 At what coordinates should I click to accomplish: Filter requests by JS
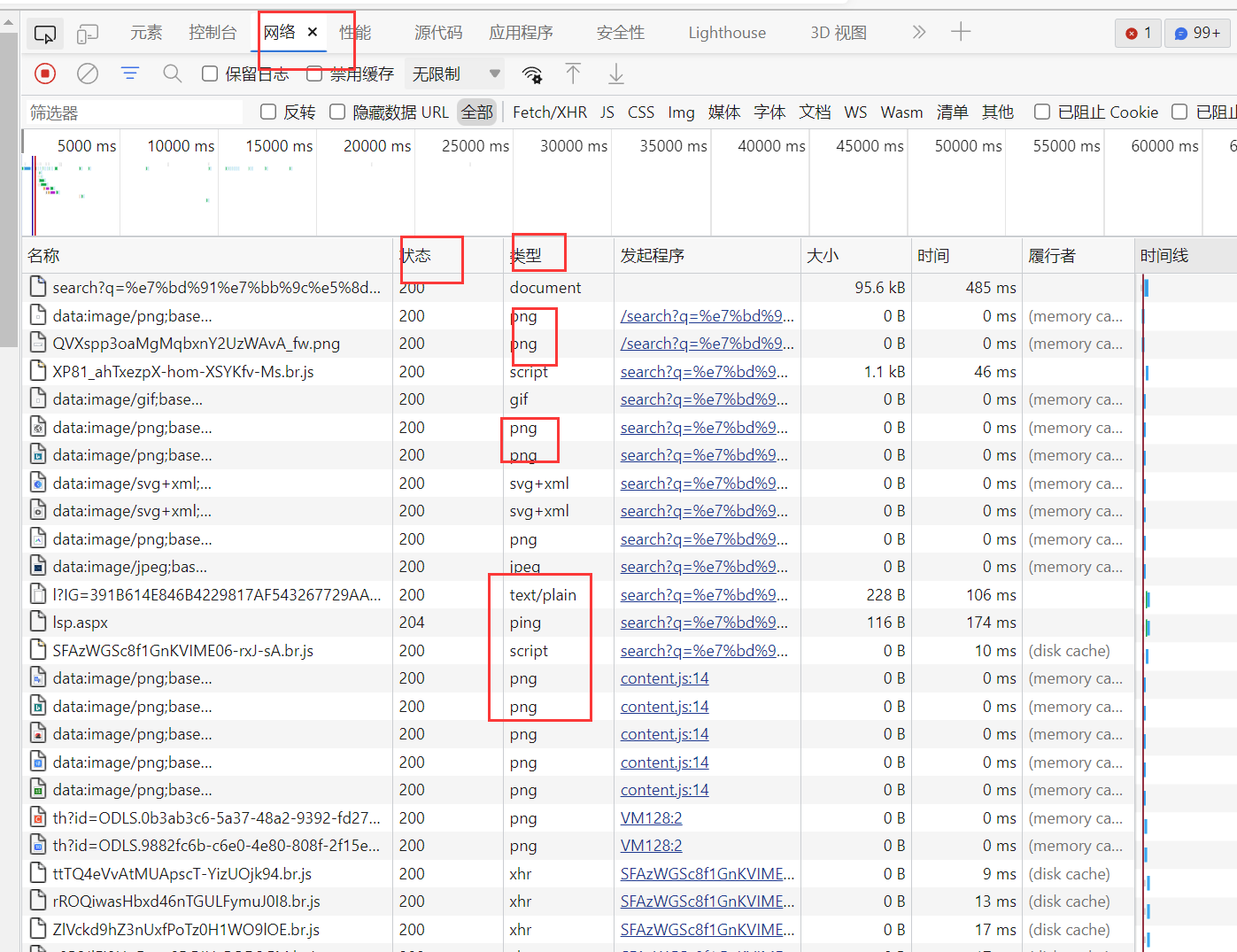click(x=607, y=112)
